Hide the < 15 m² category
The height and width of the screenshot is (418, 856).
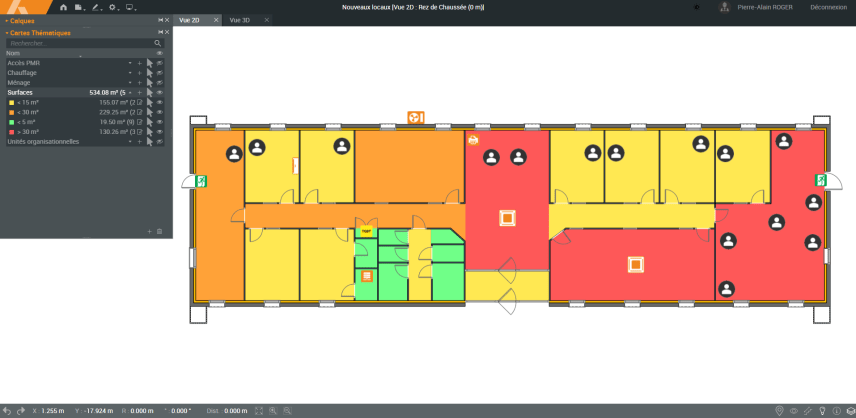coord(160,103)
